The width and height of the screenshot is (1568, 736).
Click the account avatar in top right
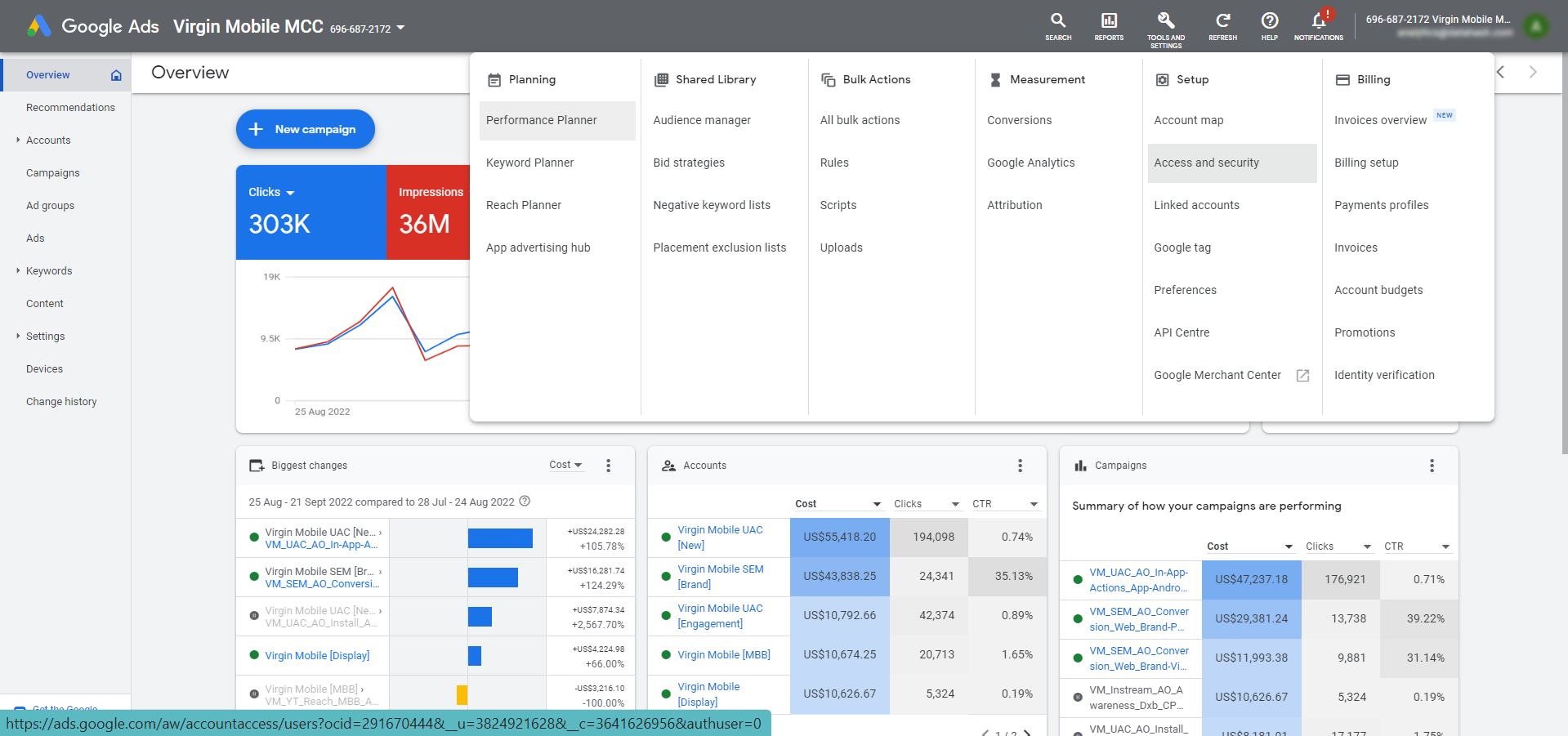(1536, 26)
